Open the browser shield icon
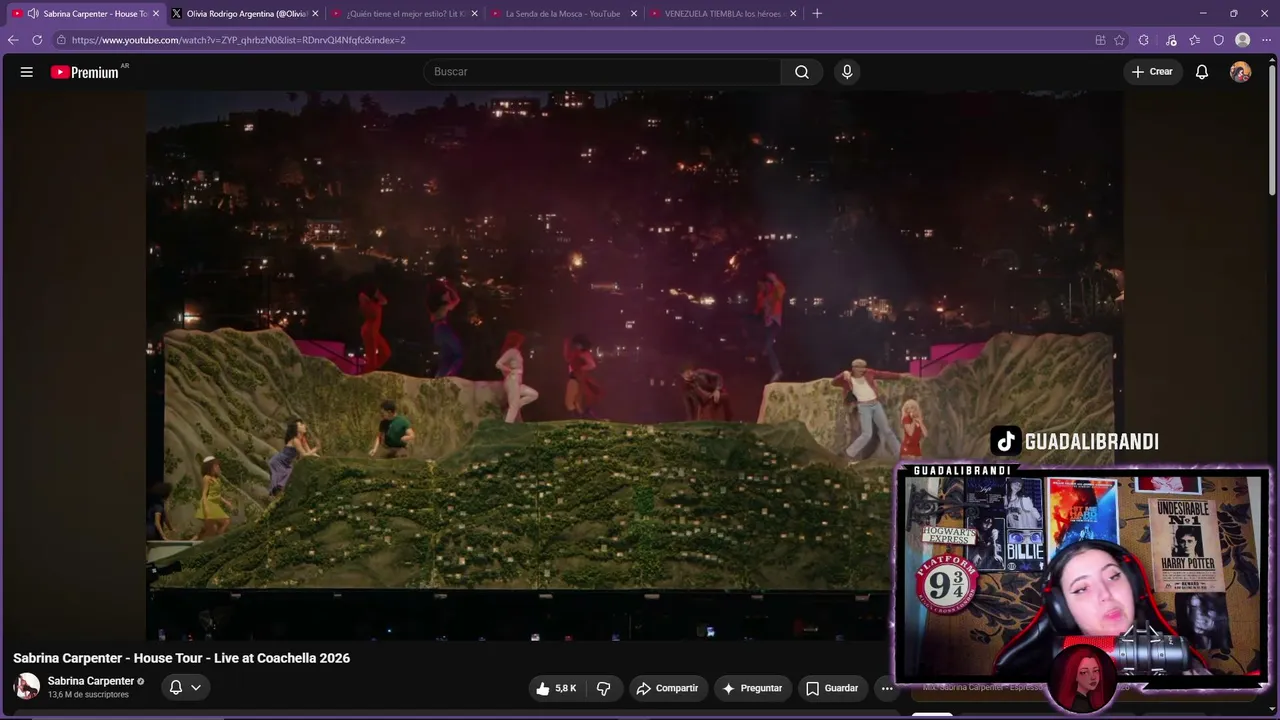The width and height of the screenshot is (1280, 720). click(1218, 40)
